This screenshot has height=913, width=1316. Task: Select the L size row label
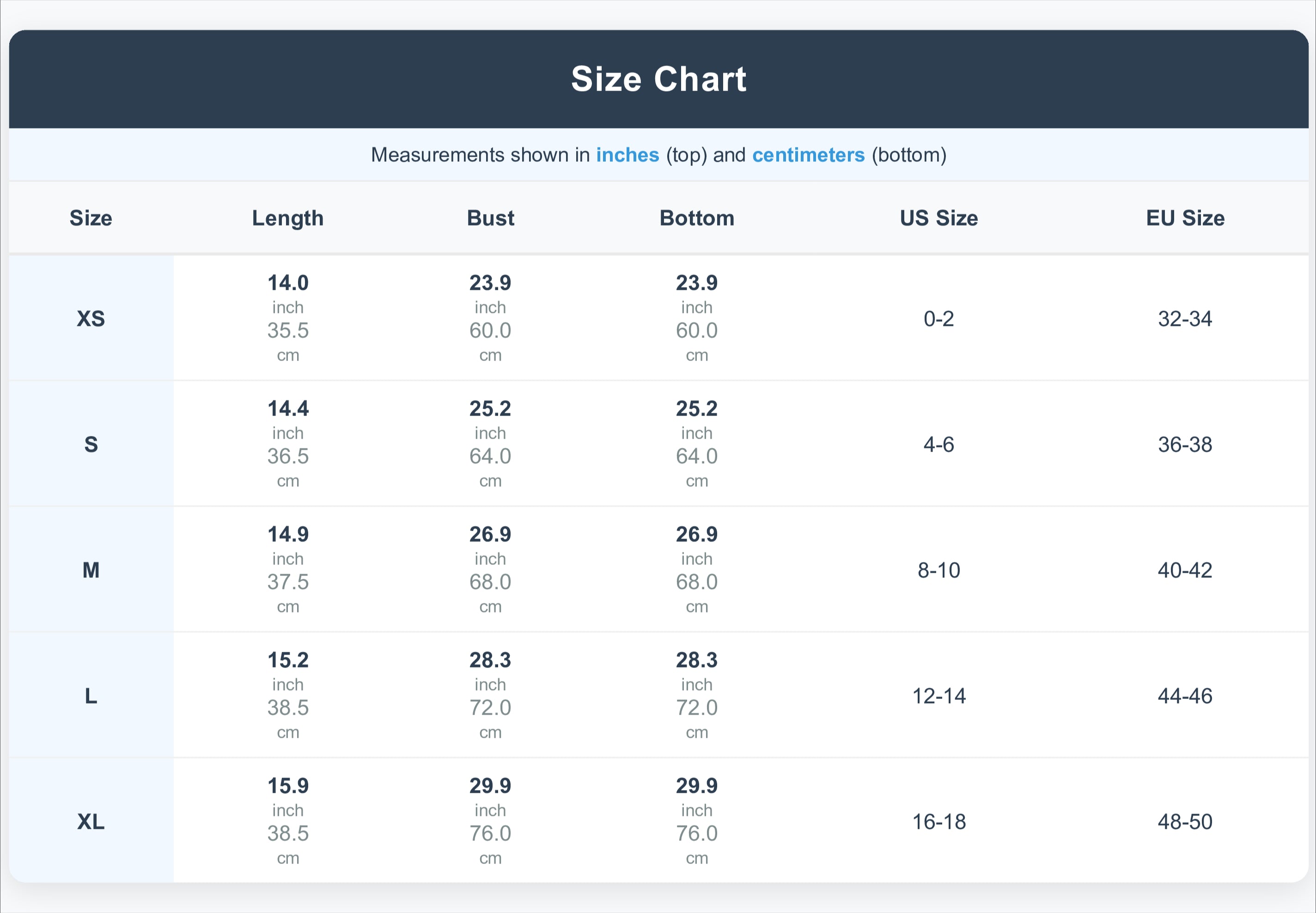tap(91, 696)
